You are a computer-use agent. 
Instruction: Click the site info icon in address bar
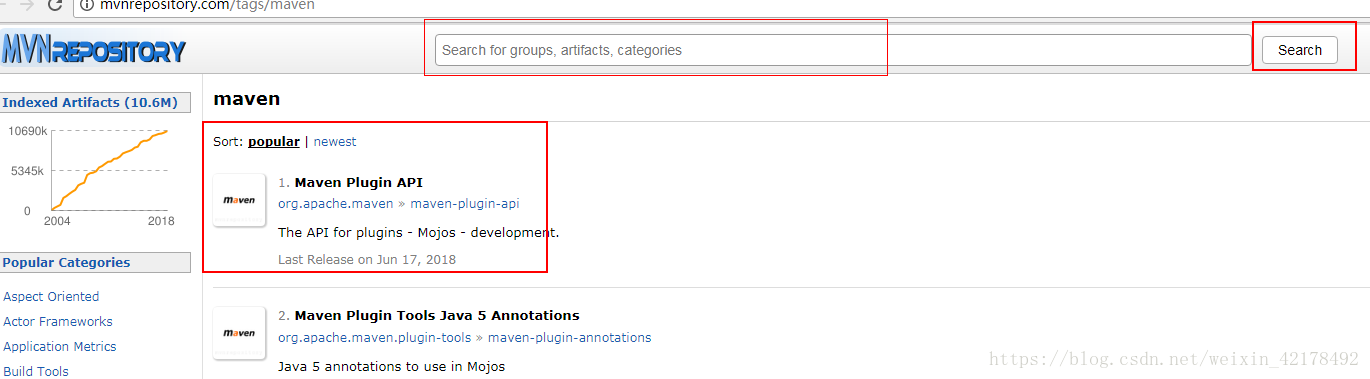(x=86, y=5)
